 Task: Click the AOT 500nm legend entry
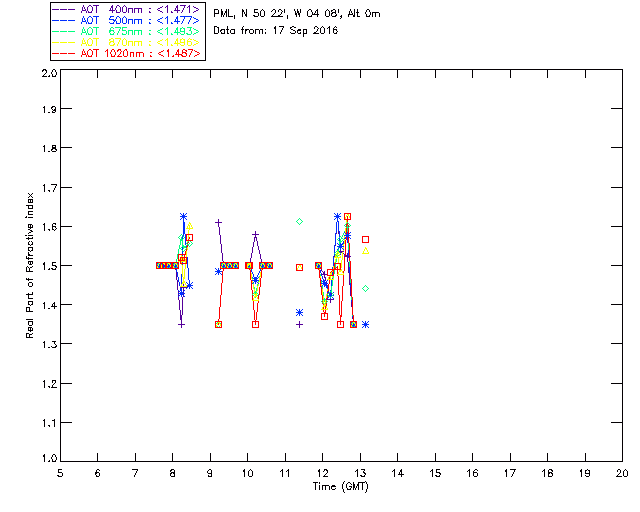pos(126,20)
